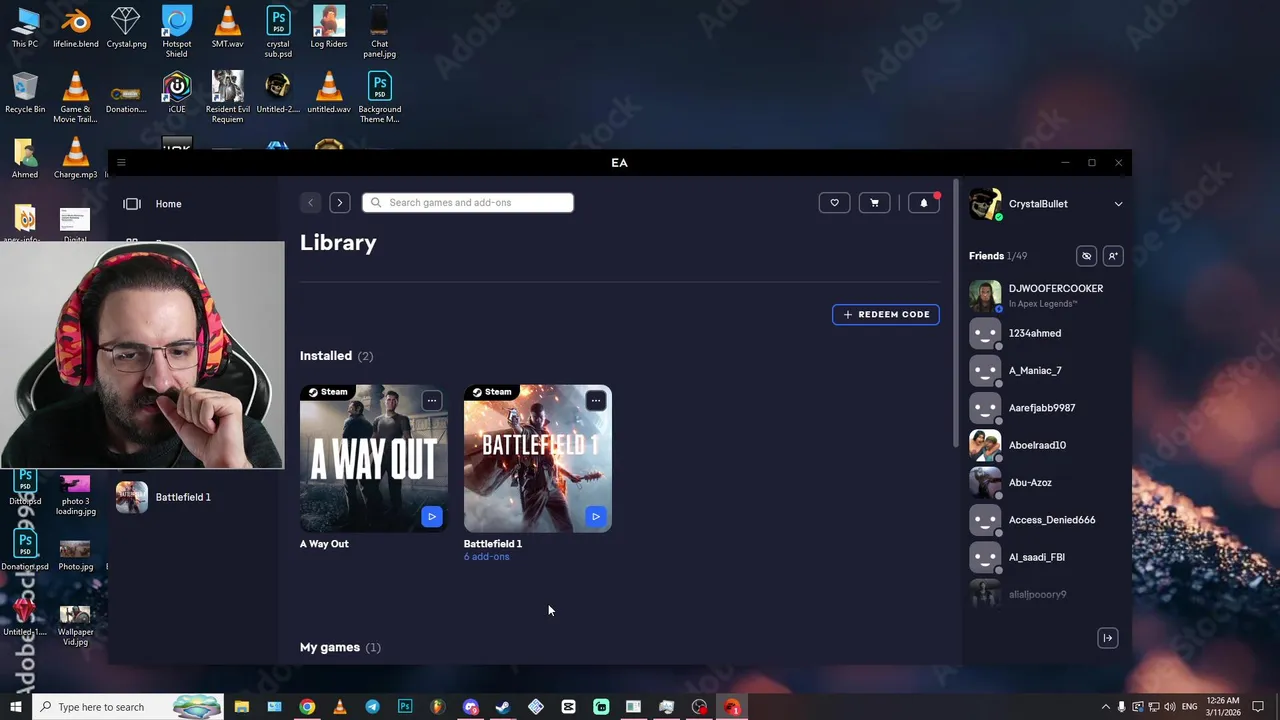Open A Way Out options menu
Image resolution: width=1280 pixels, height=720 pixels.
(x=432, y=401)
